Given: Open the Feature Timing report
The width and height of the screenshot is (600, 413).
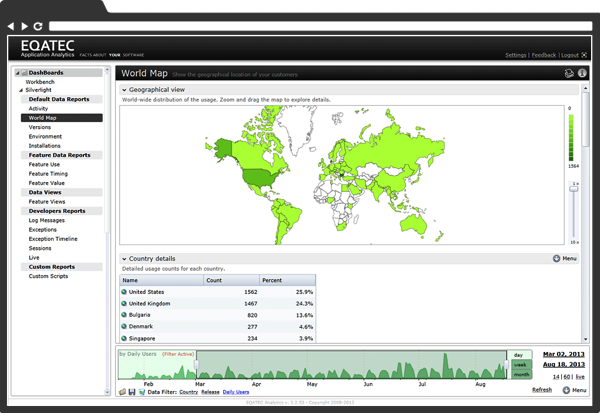Looking at the screenshot, I should pos(48,174).
